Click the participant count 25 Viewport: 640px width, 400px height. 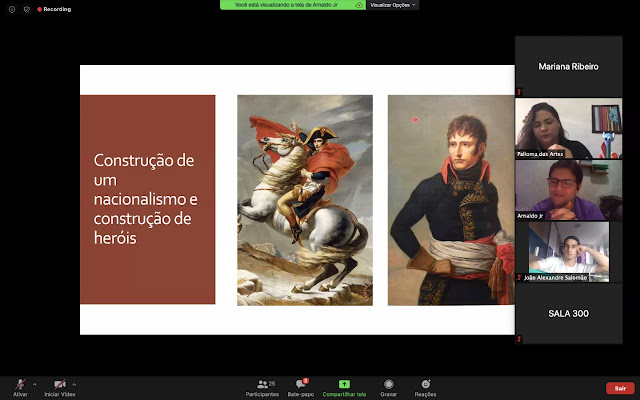(x=272, y=384)
